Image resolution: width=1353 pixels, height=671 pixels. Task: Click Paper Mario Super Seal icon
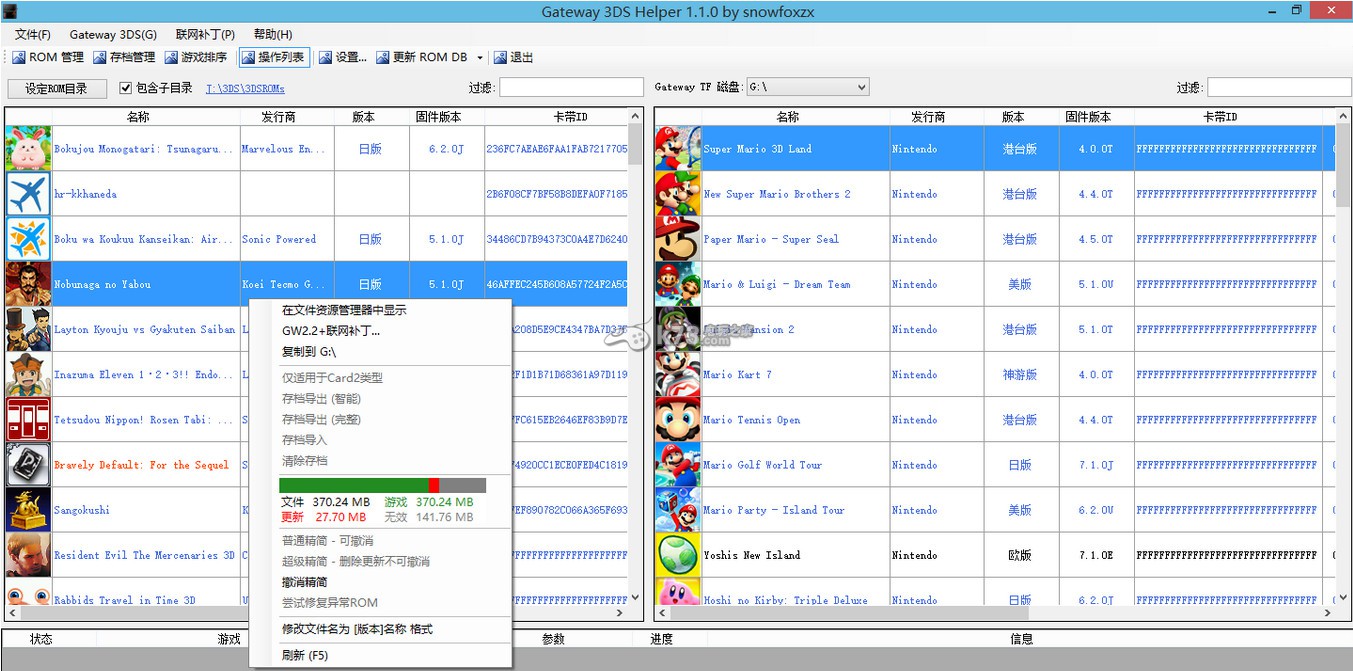(x=678, y=239)
